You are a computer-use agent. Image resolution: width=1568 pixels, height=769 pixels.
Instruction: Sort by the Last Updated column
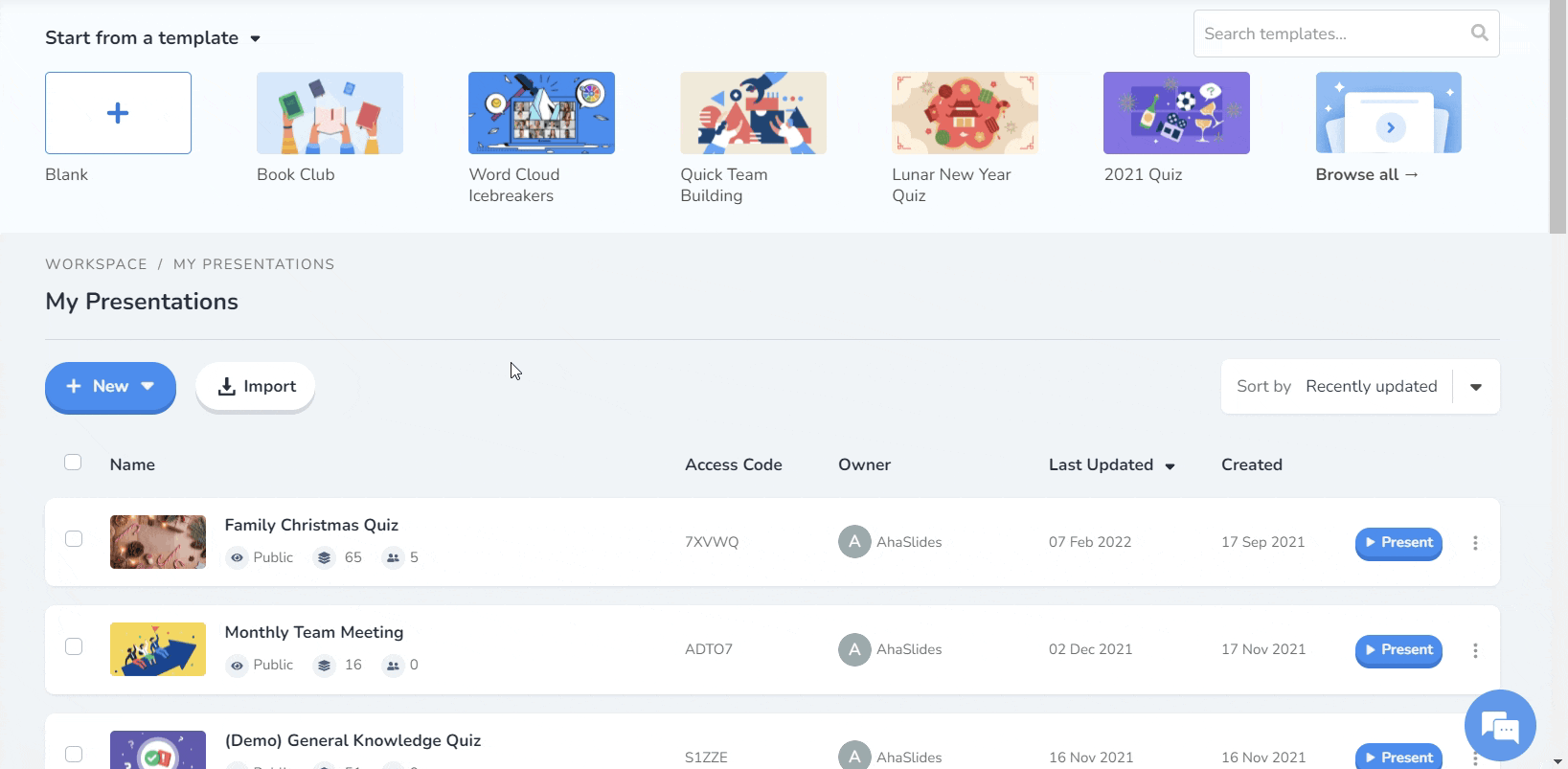1111,464
